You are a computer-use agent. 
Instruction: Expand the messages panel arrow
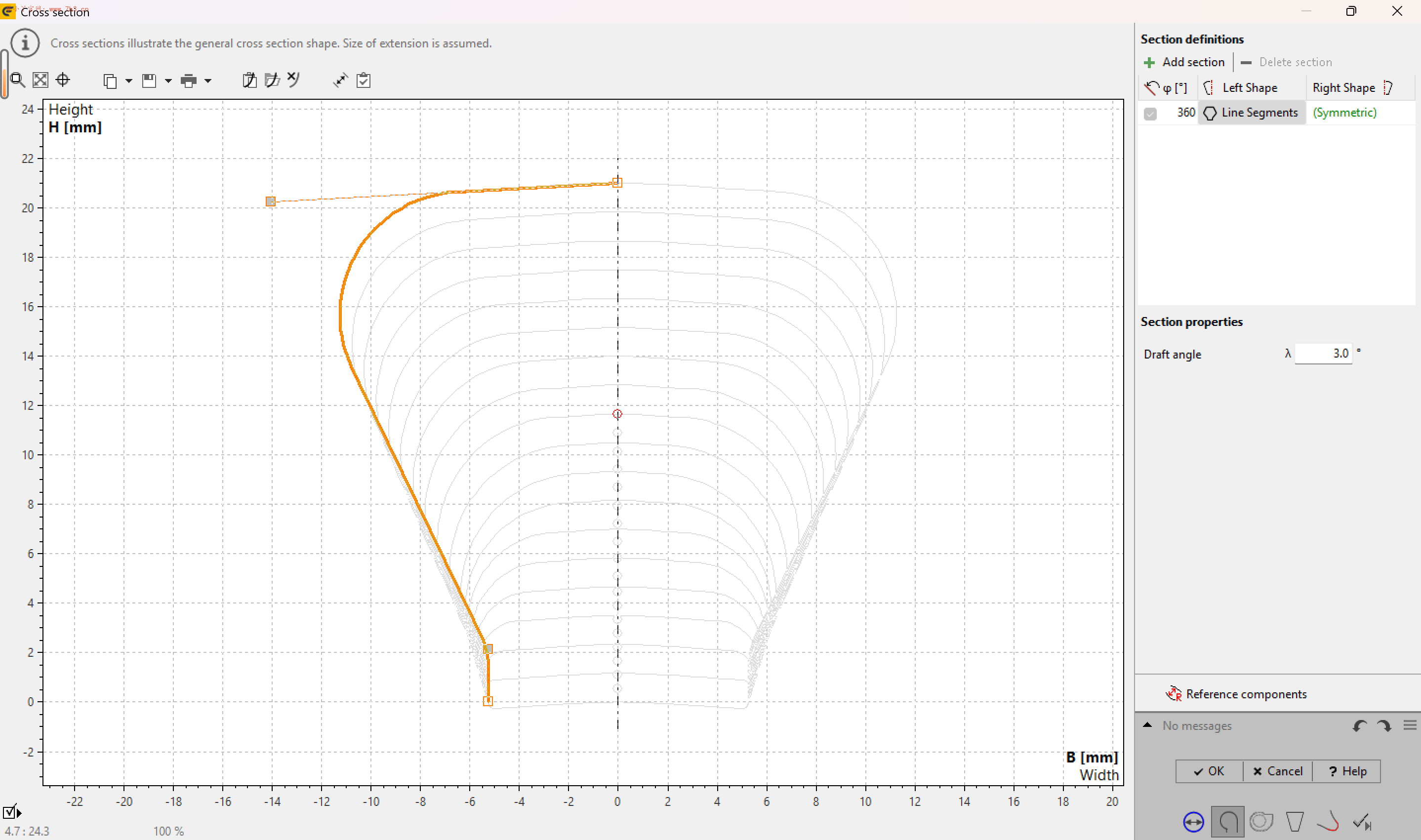click(1147, 725)
